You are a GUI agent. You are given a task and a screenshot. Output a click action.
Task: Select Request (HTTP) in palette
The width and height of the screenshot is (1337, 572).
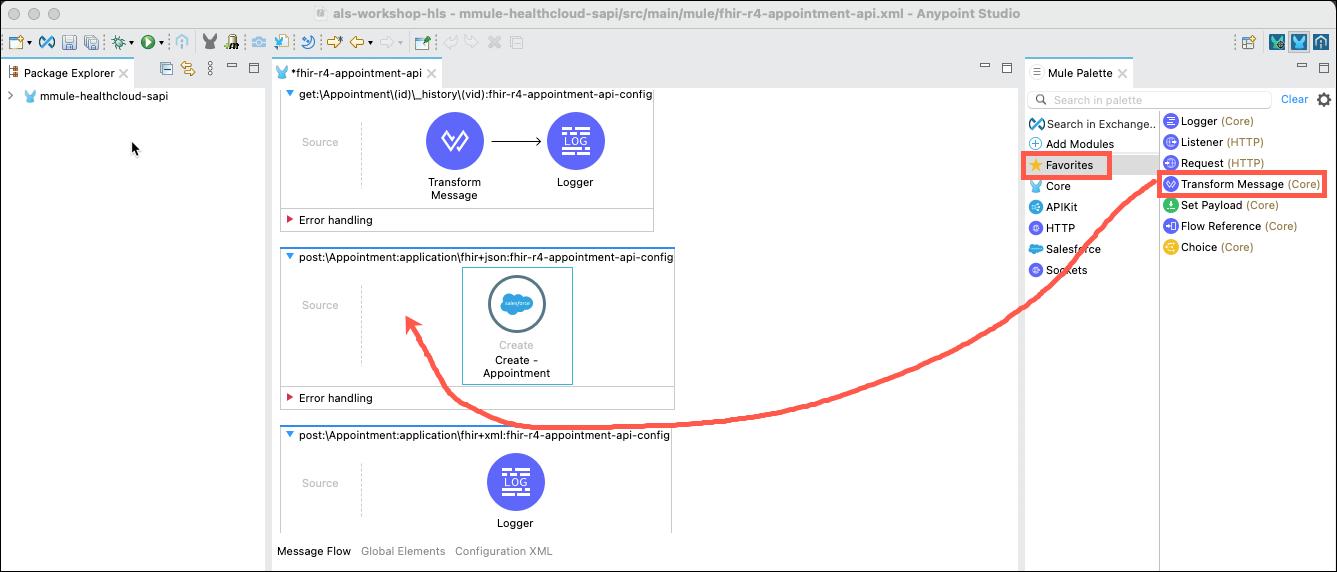1213,163
